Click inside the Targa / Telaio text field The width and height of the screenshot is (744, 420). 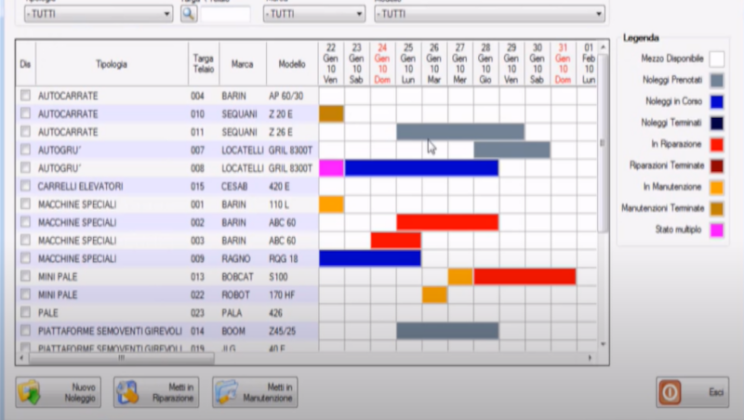click(227, 15)
